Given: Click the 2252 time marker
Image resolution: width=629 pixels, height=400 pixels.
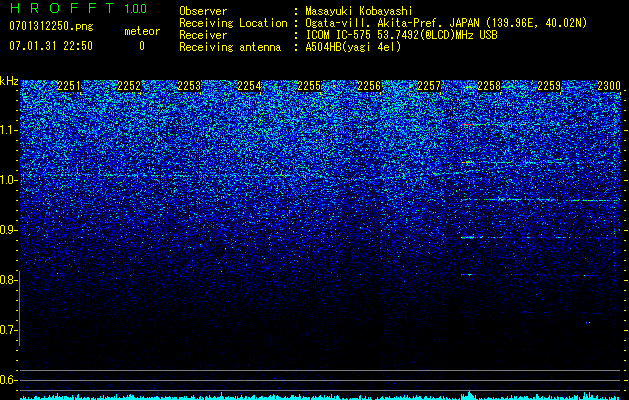Looking at the screenshot, I should (129, 86).
